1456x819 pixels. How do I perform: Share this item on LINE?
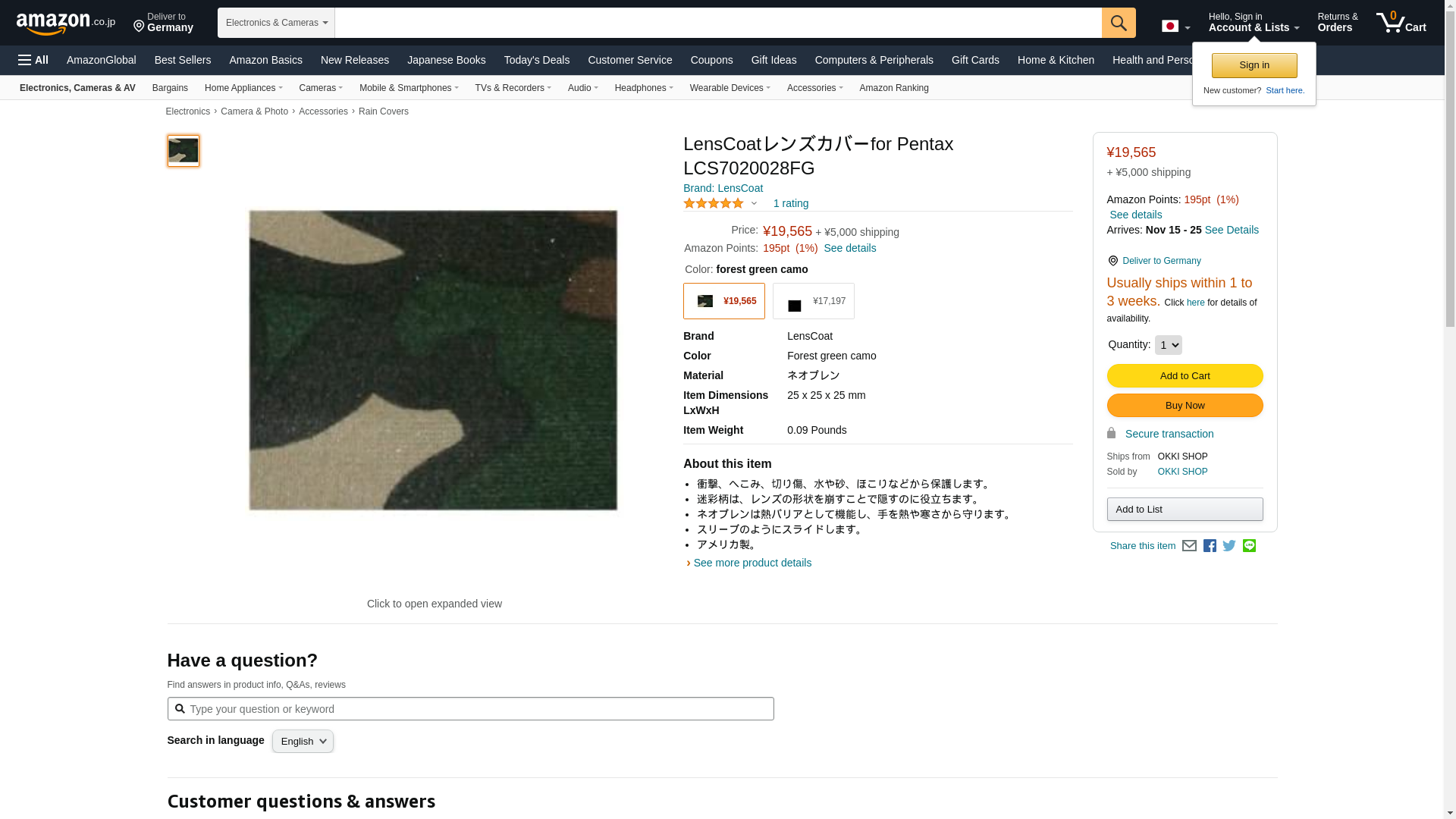pyautogui.click(x=1249, y=546)
